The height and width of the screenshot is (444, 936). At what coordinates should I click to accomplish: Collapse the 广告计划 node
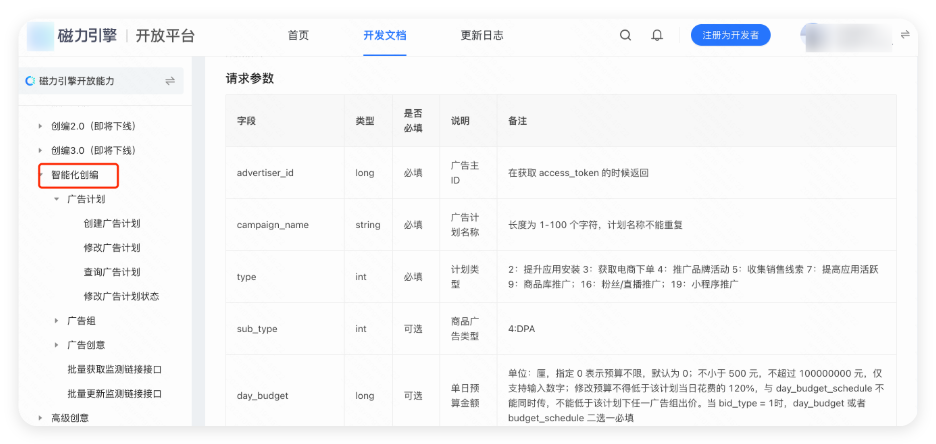[x=57, y=199]
